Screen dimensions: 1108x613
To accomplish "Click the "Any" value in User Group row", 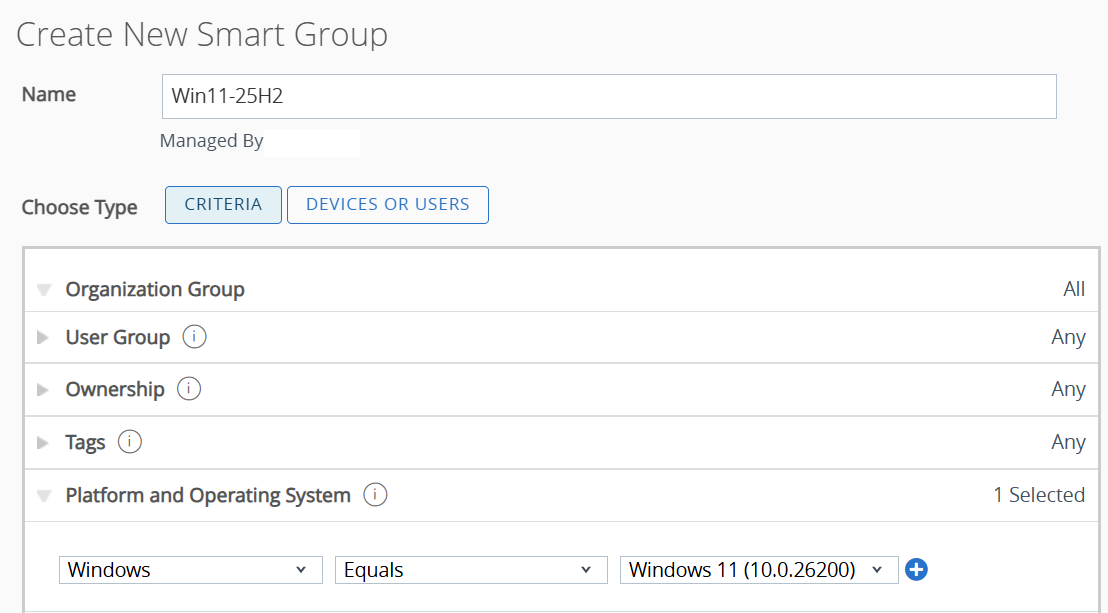I will tap(1068, 337).
